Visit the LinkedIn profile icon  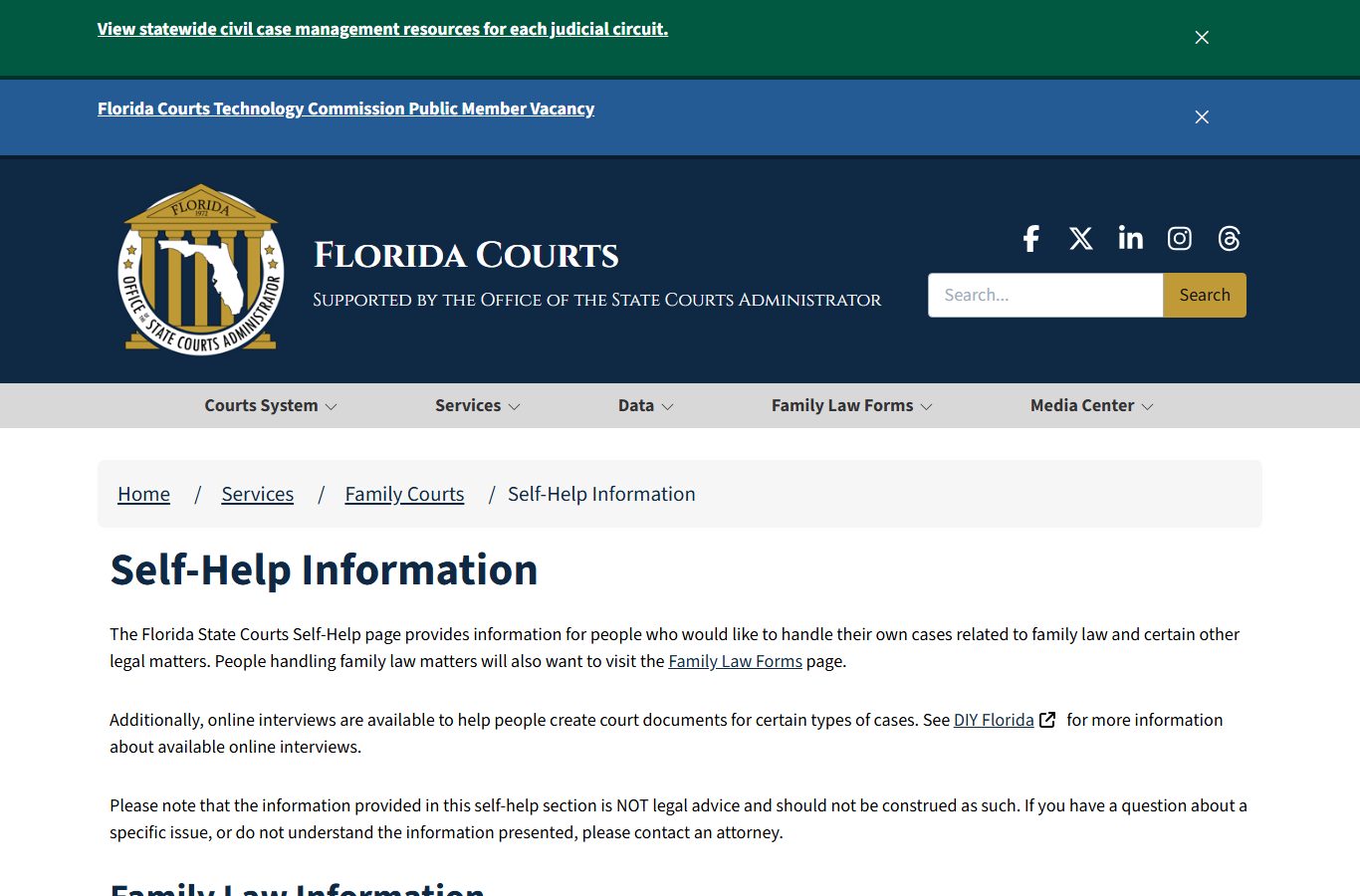coord(1130,238)
